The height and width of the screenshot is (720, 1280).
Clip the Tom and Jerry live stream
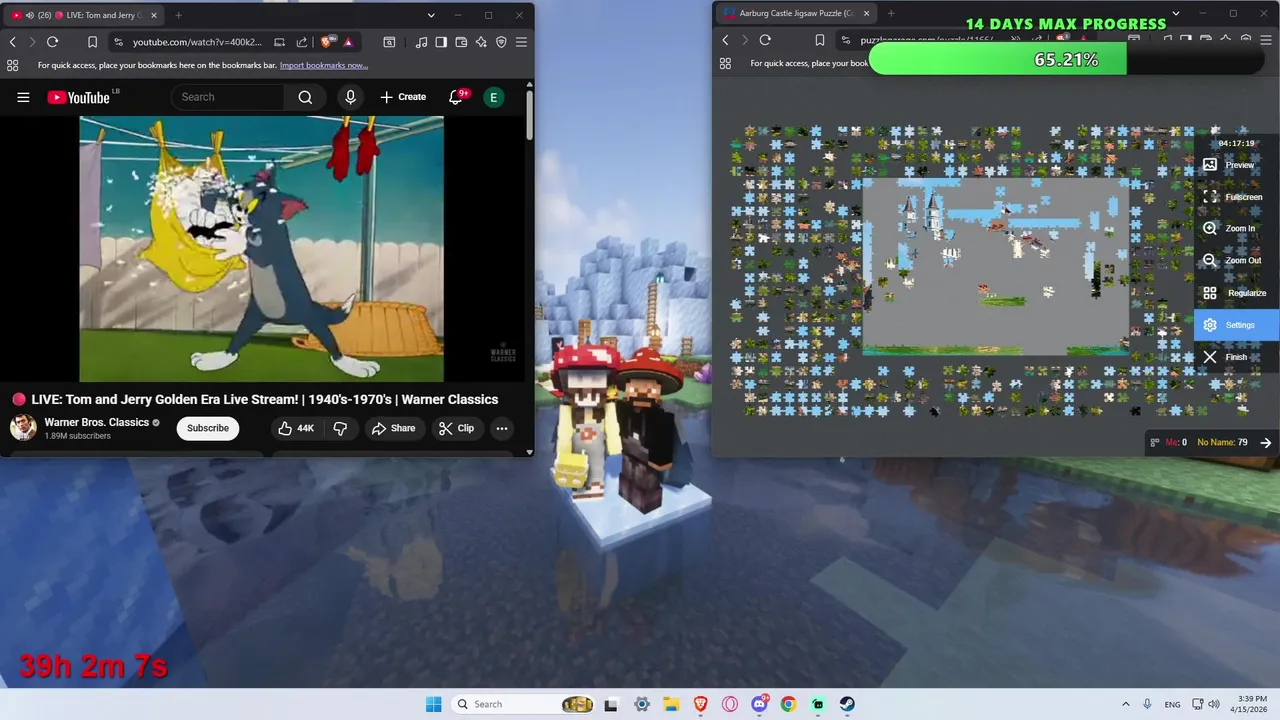pyautogui.click(x=456, y=428)
